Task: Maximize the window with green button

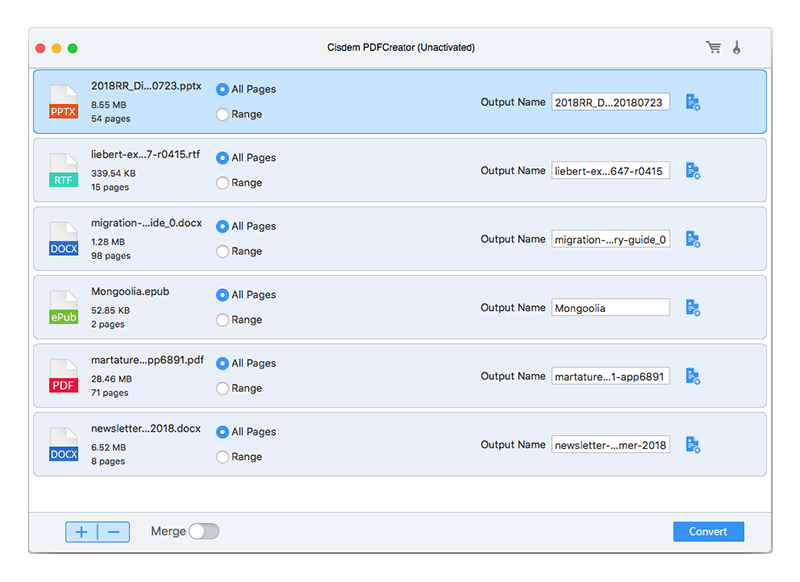Action: click(73, 48)
